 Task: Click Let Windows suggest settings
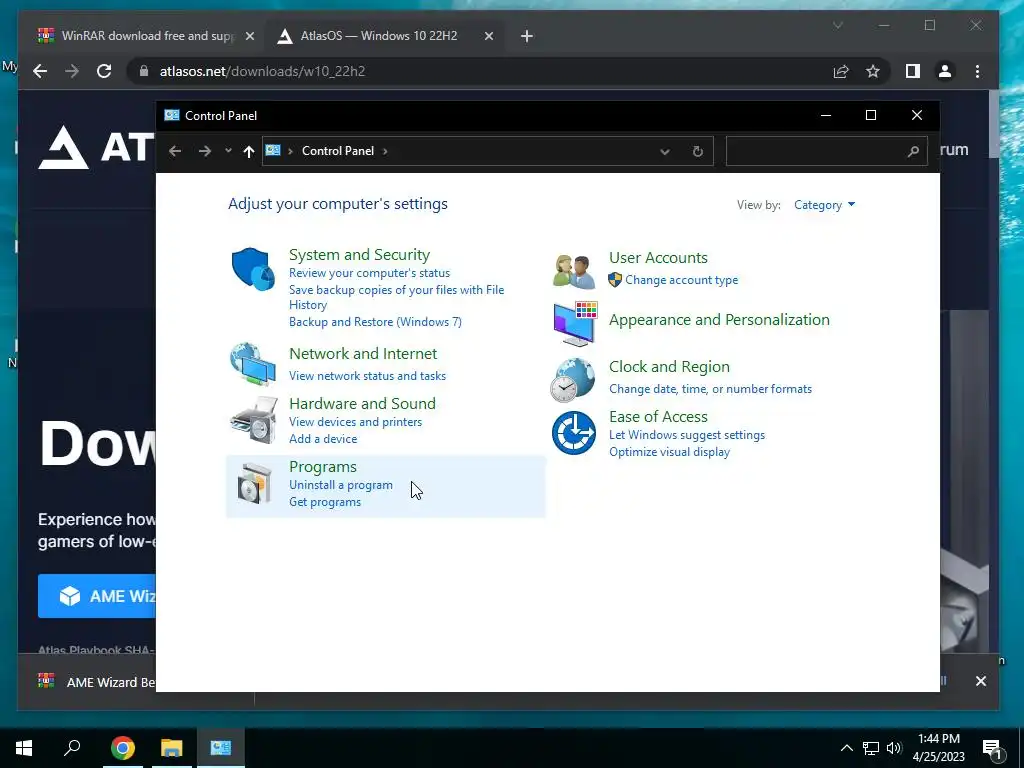(x=687, y=435)
